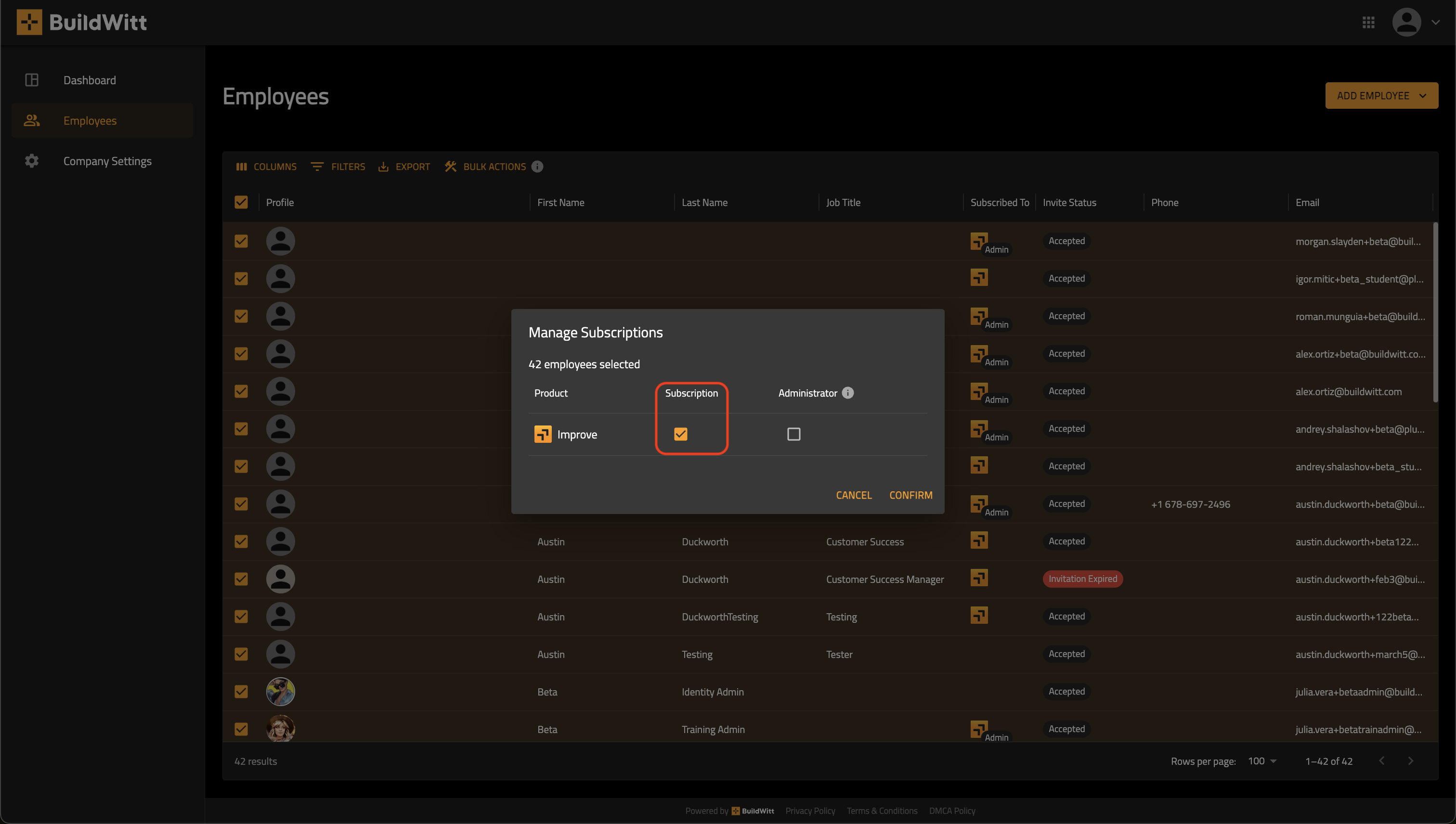Uncheck the DuckworthTesting row checkbox

coord(241,616)
